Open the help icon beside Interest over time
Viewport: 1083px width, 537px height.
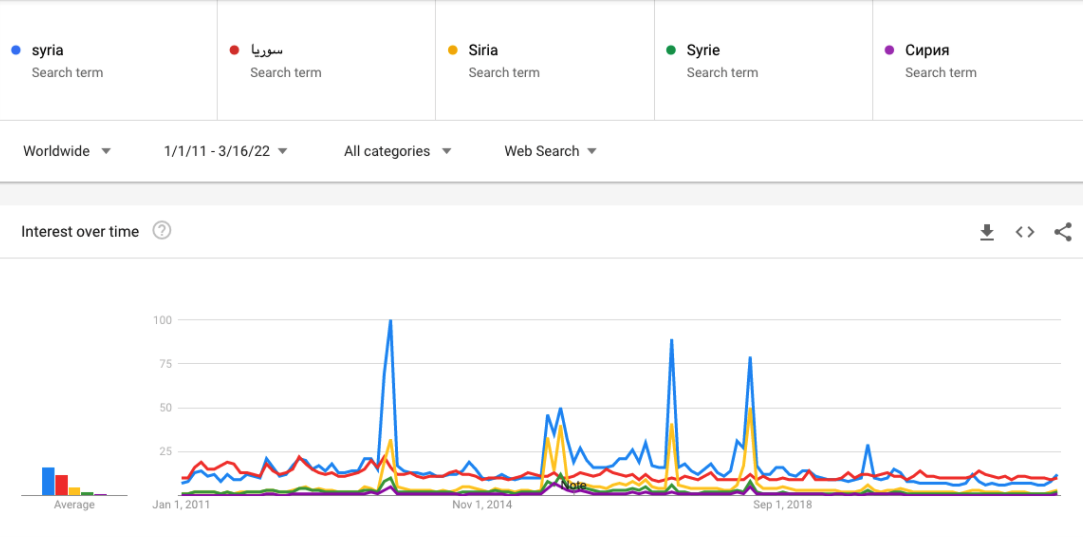[x=162, y=231]
